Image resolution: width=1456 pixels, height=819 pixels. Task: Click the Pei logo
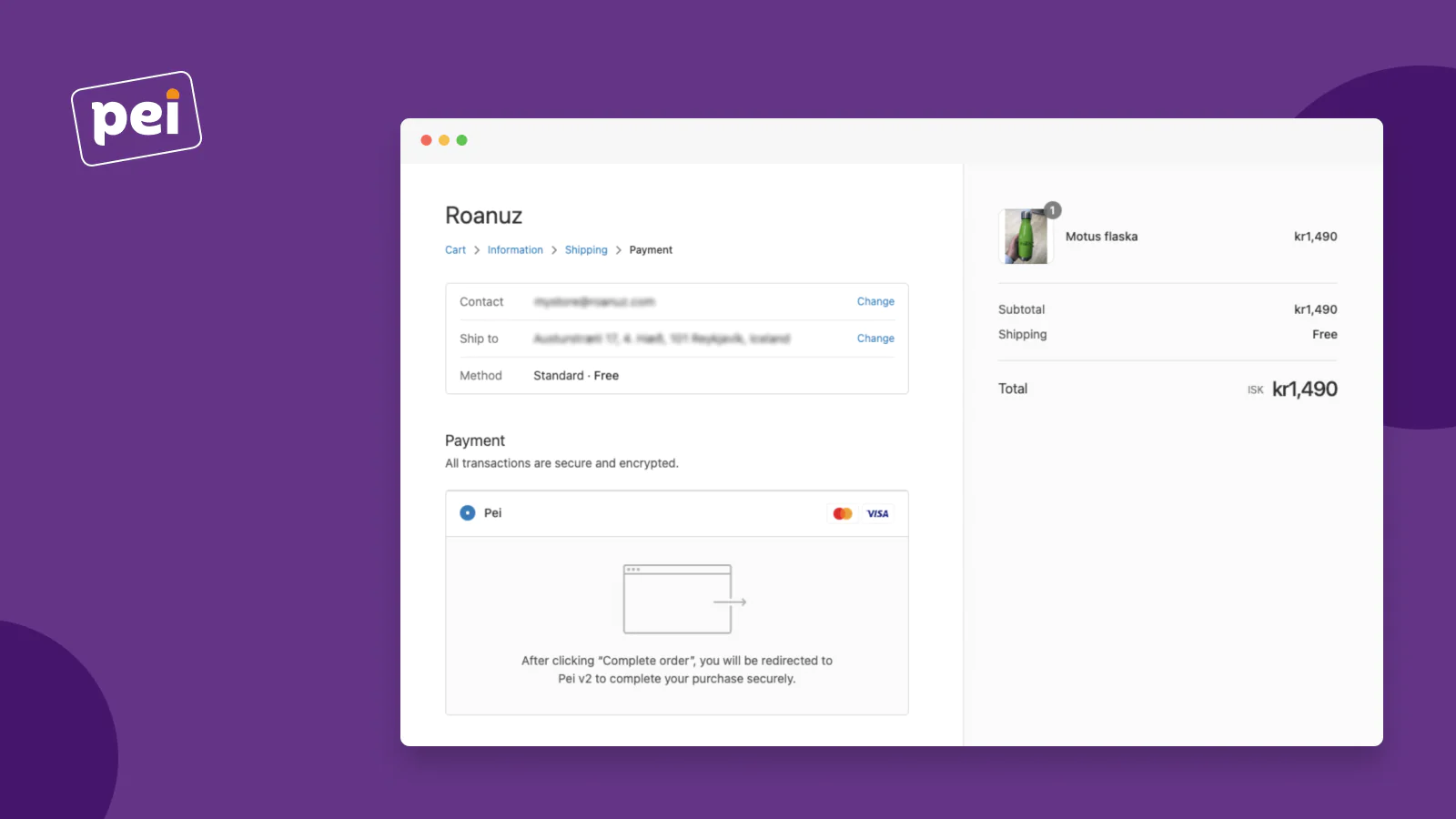136,118
